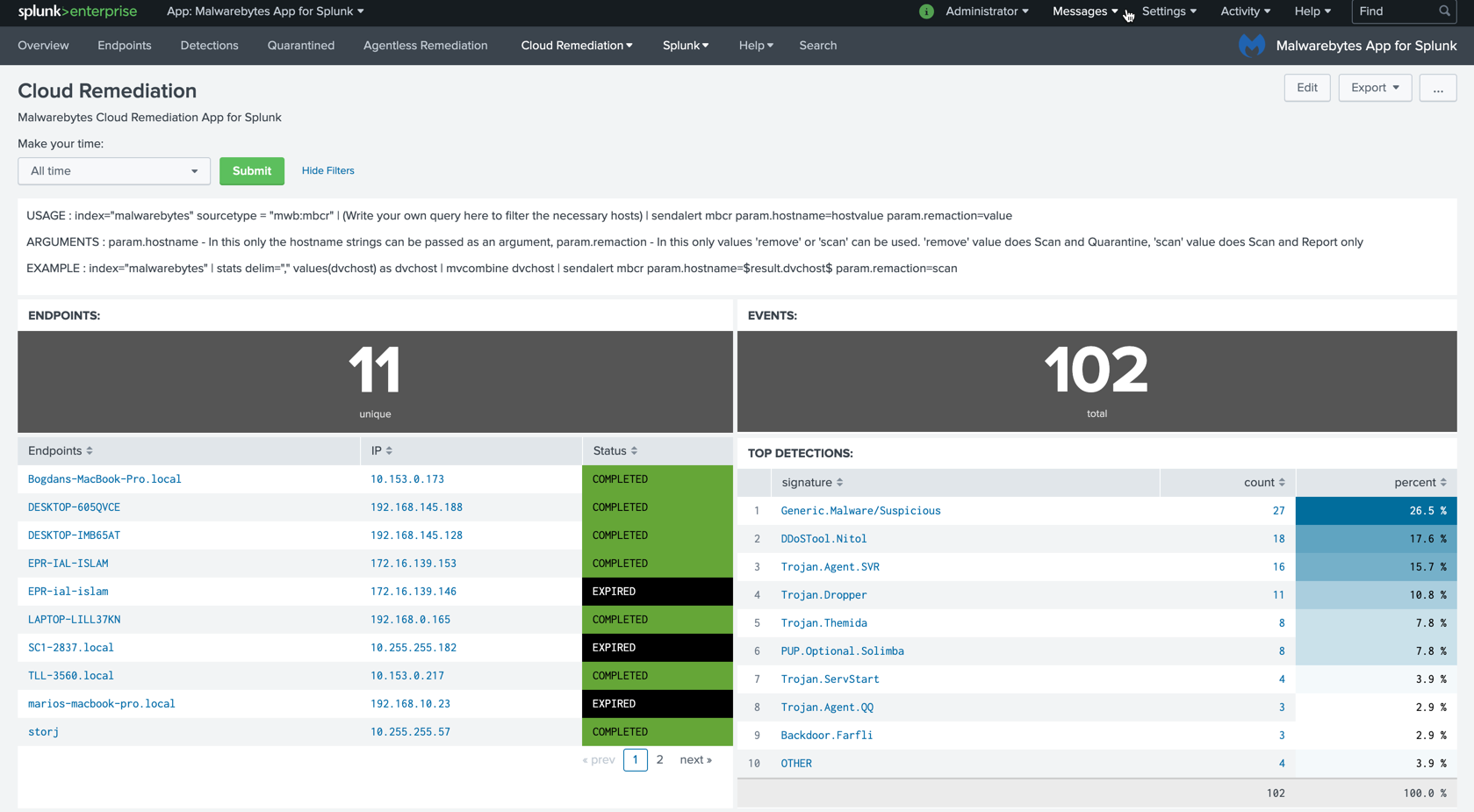The image size is (1474, 812).
Task: Open the Administrator menu
Action: coord(987,11)
